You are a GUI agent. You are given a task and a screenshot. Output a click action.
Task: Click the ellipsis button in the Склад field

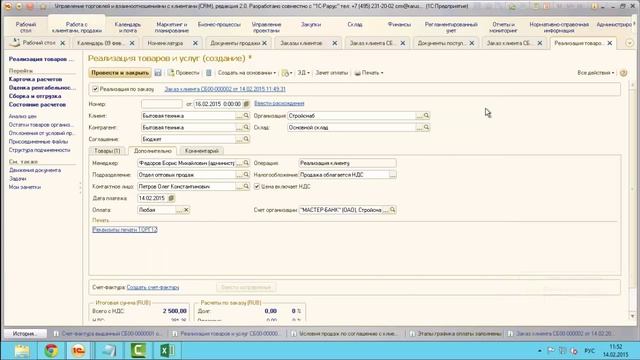(419, 128)
